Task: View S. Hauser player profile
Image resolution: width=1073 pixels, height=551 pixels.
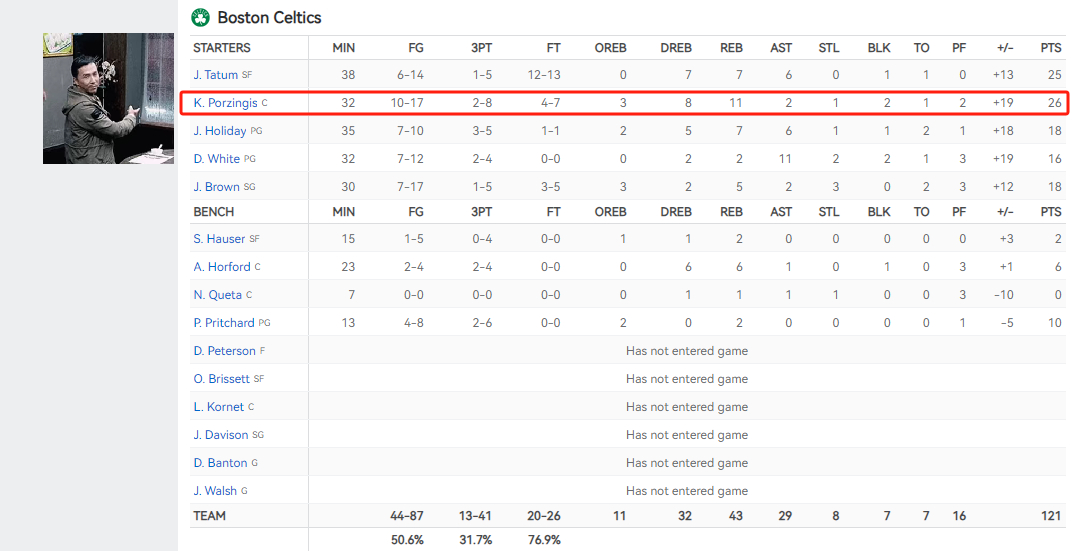Action: point(219,239)
